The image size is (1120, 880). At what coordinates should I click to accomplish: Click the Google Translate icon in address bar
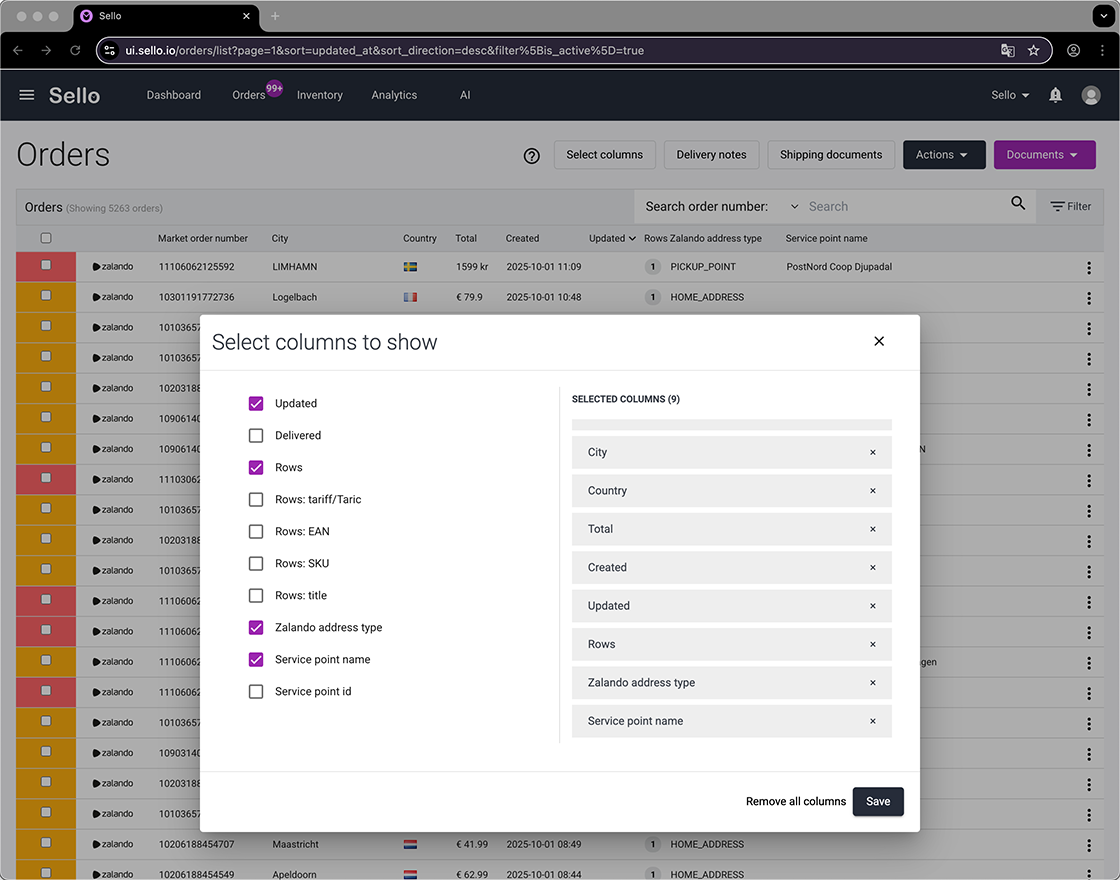tap(1007, 49)
